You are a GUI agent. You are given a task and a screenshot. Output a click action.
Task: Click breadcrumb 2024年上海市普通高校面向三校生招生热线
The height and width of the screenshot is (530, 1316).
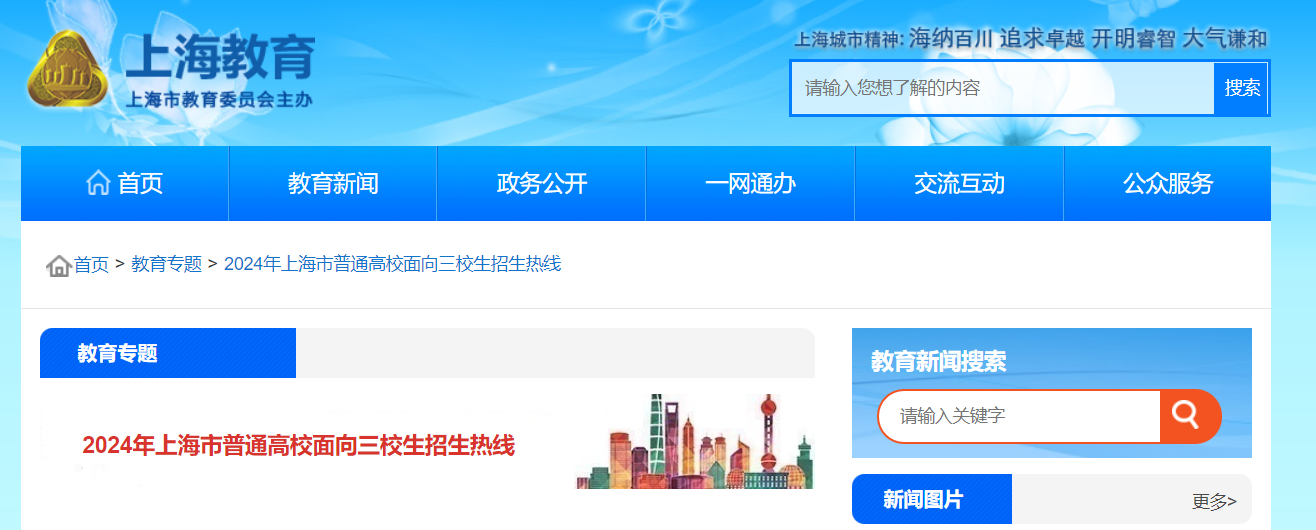(x=392, y=264)
